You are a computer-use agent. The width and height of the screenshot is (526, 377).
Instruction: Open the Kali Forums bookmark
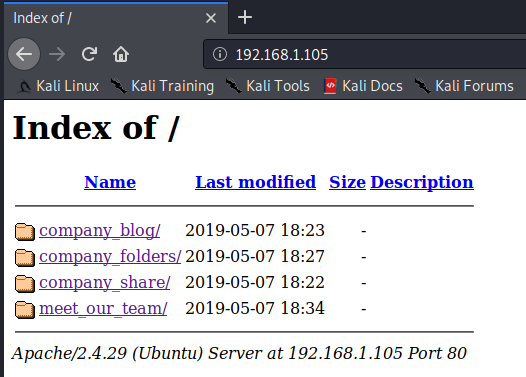point(464,86)
